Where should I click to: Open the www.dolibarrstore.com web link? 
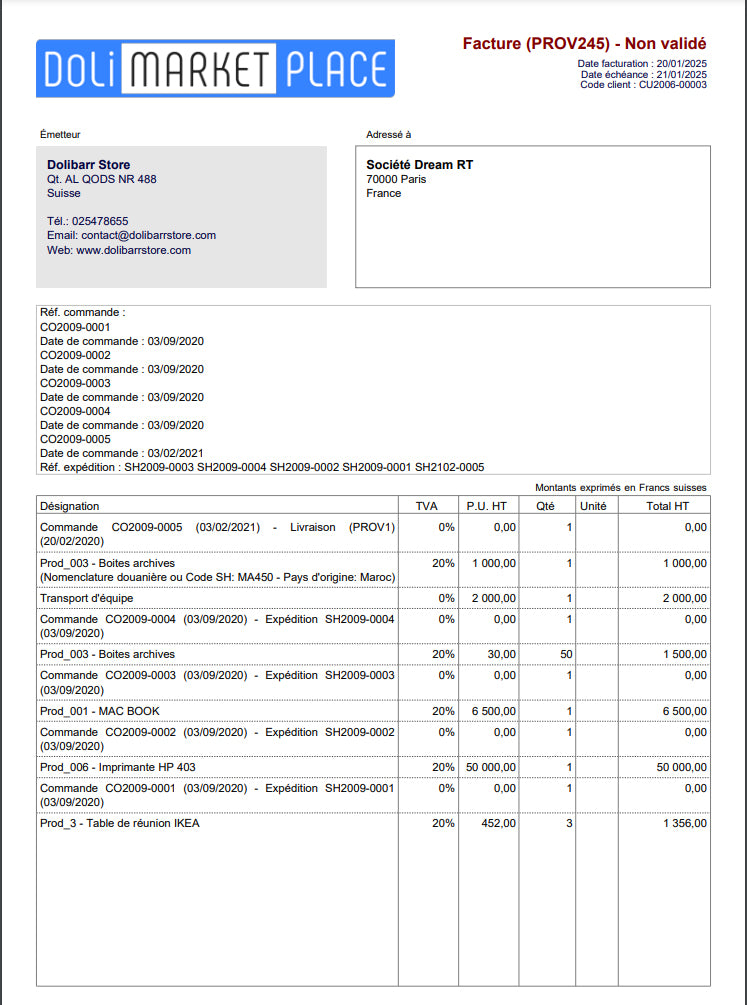coord(133,250)
